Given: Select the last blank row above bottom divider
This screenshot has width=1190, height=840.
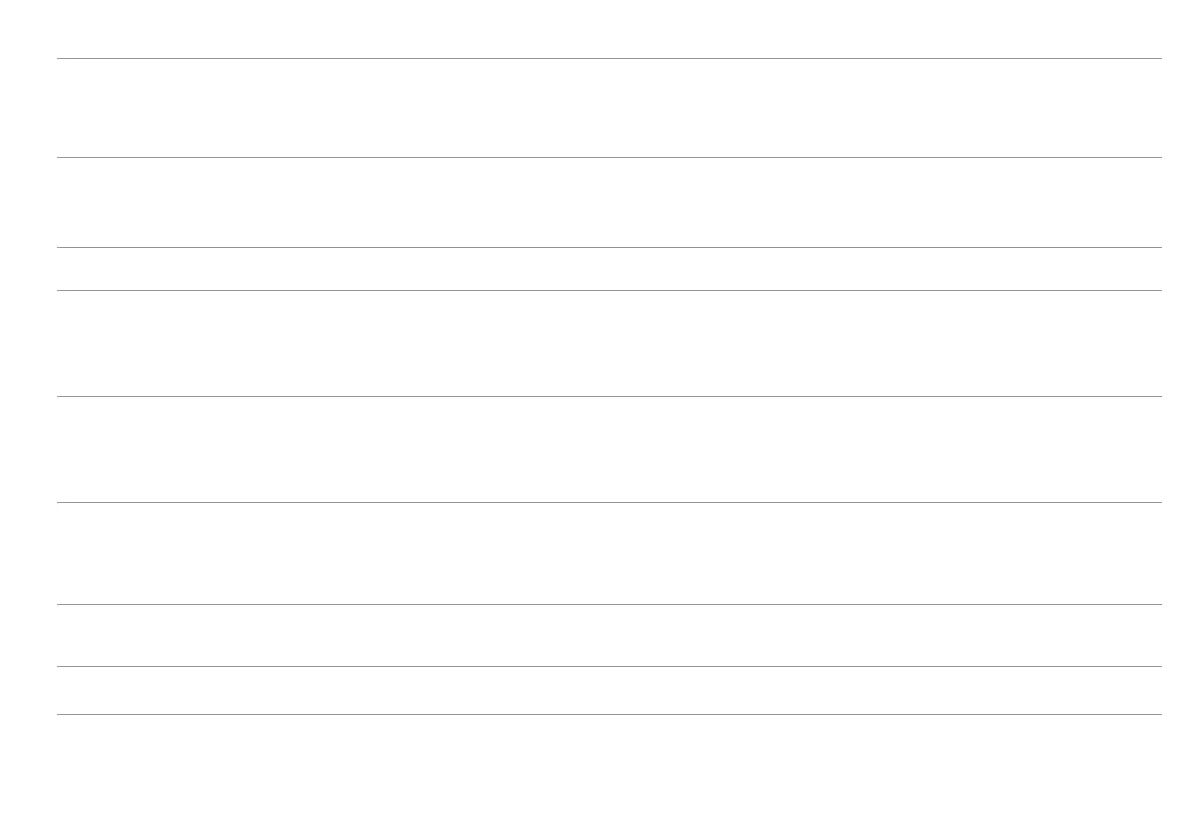Looking at the screenshot, I should coord(609,690).
